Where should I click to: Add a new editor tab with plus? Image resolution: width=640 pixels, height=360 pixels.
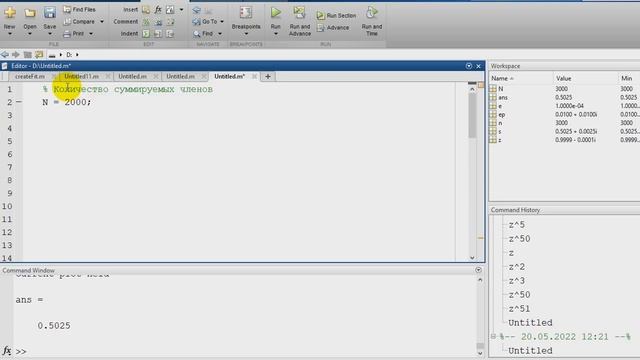268,77
